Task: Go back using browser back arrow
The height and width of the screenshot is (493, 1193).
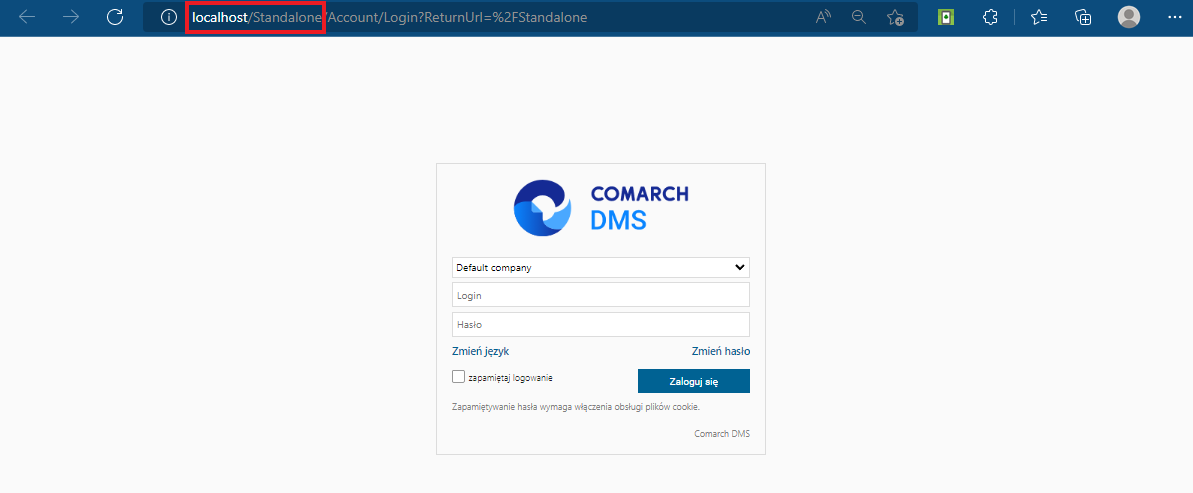Action: tap(27, 17)
